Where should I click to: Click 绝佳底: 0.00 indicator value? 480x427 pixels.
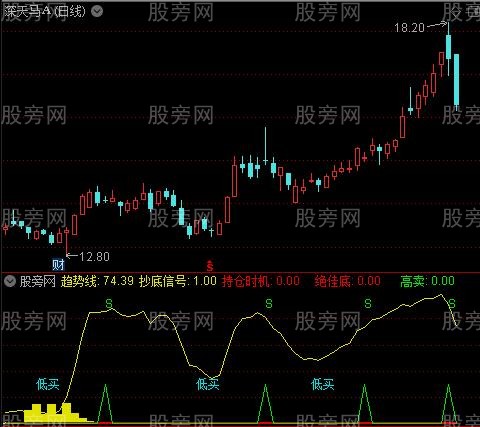click(x=347, y=281)
